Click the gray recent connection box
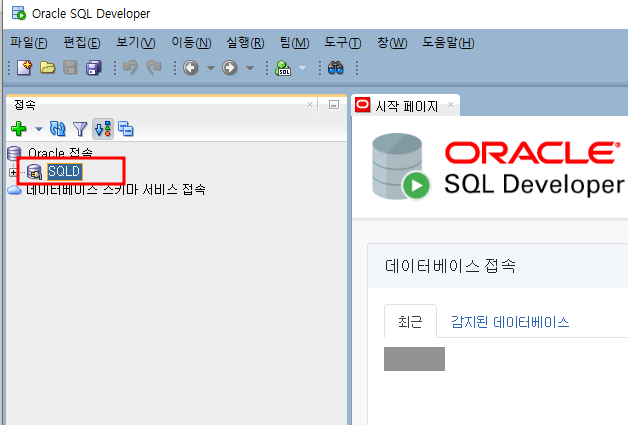 (414, 359)
